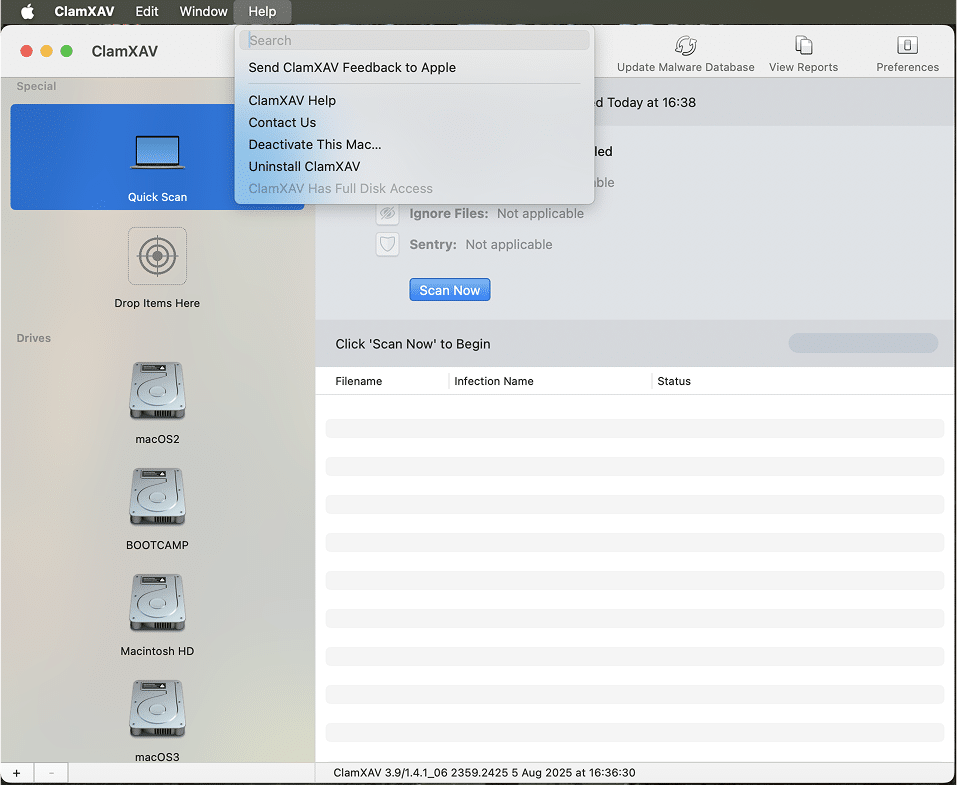Select the macOS2 drive icon
Viewport: 957px width, 785px height.
coord(157,391)
